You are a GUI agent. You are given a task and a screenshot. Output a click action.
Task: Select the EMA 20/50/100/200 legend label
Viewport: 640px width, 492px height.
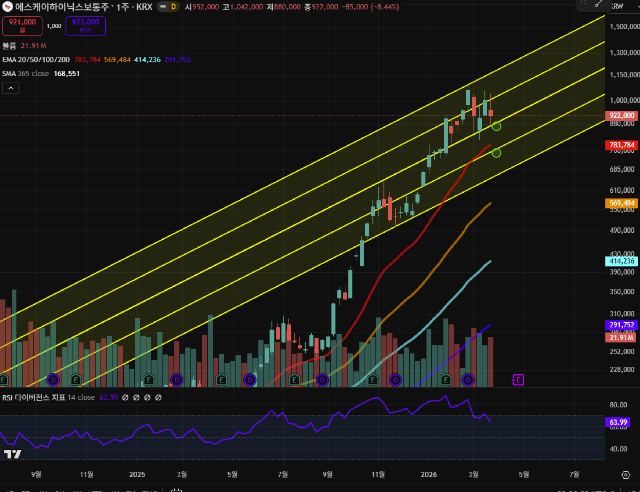click(36, 60)
